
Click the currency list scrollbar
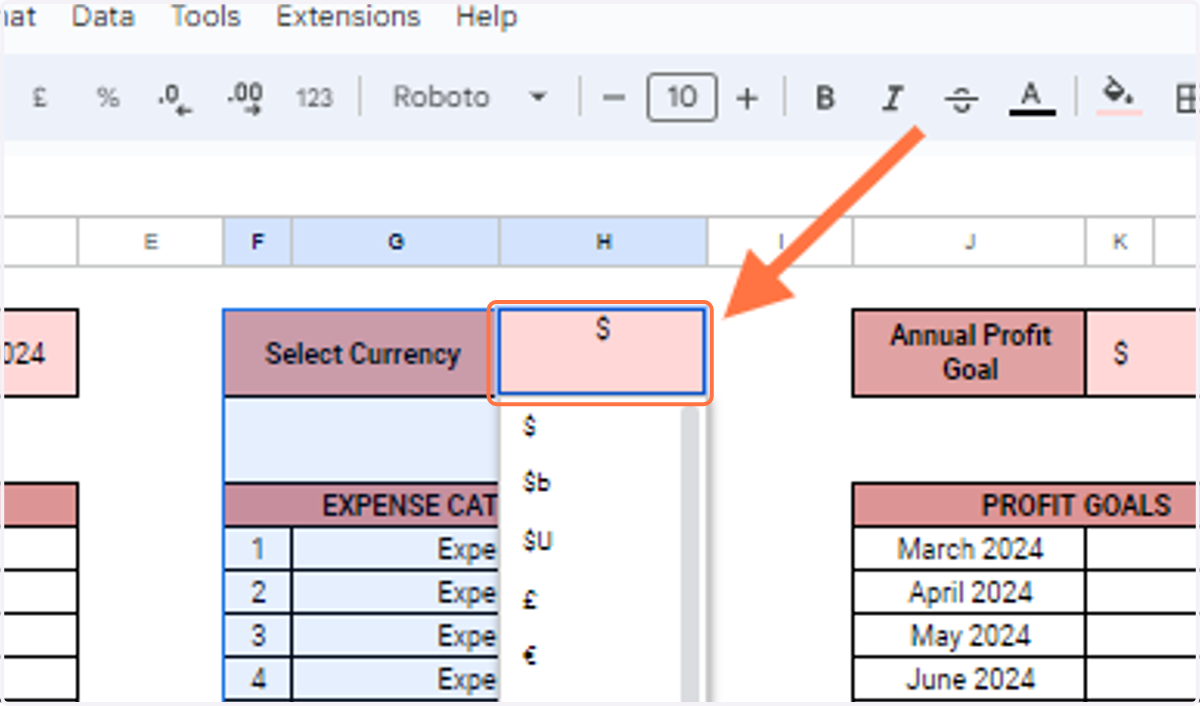pos(689,556)
